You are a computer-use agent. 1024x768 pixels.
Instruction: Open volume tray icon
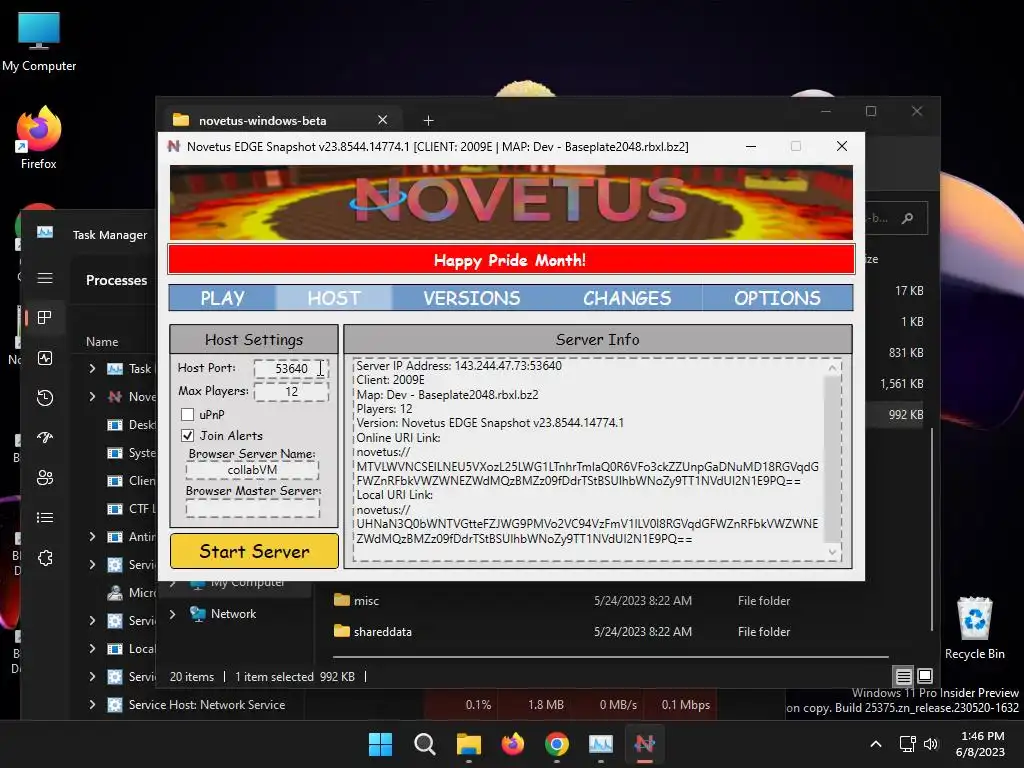click(931, 744)
